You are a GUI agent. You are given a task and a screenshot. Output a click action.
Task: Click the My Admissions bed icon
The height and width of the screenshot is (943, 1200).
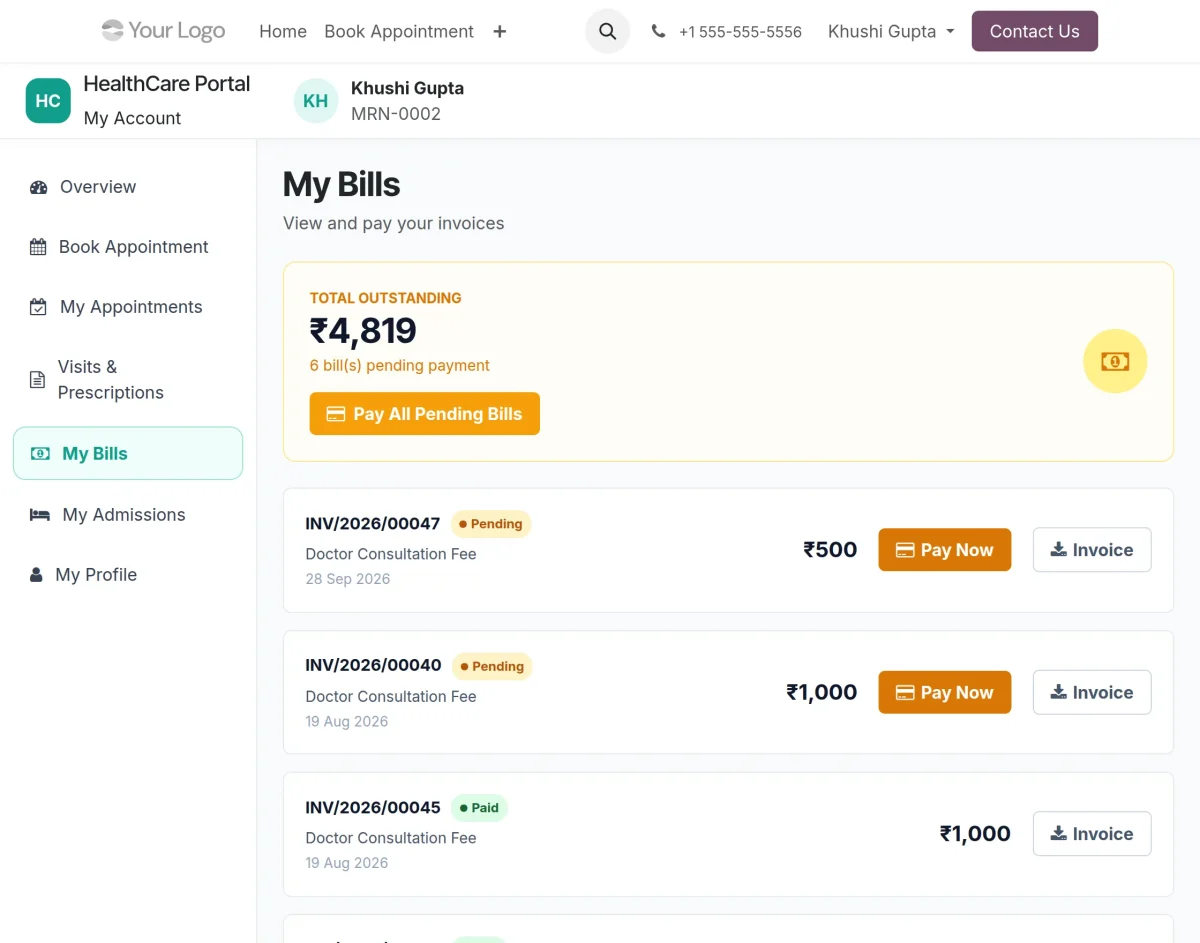point(40,515)
